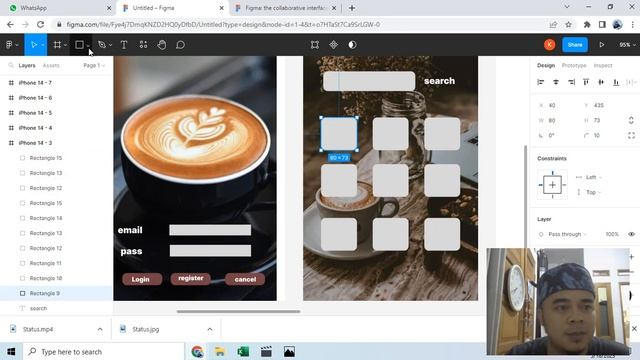Select the Move tool
The image size is (640, 360).
pos(34,45)
